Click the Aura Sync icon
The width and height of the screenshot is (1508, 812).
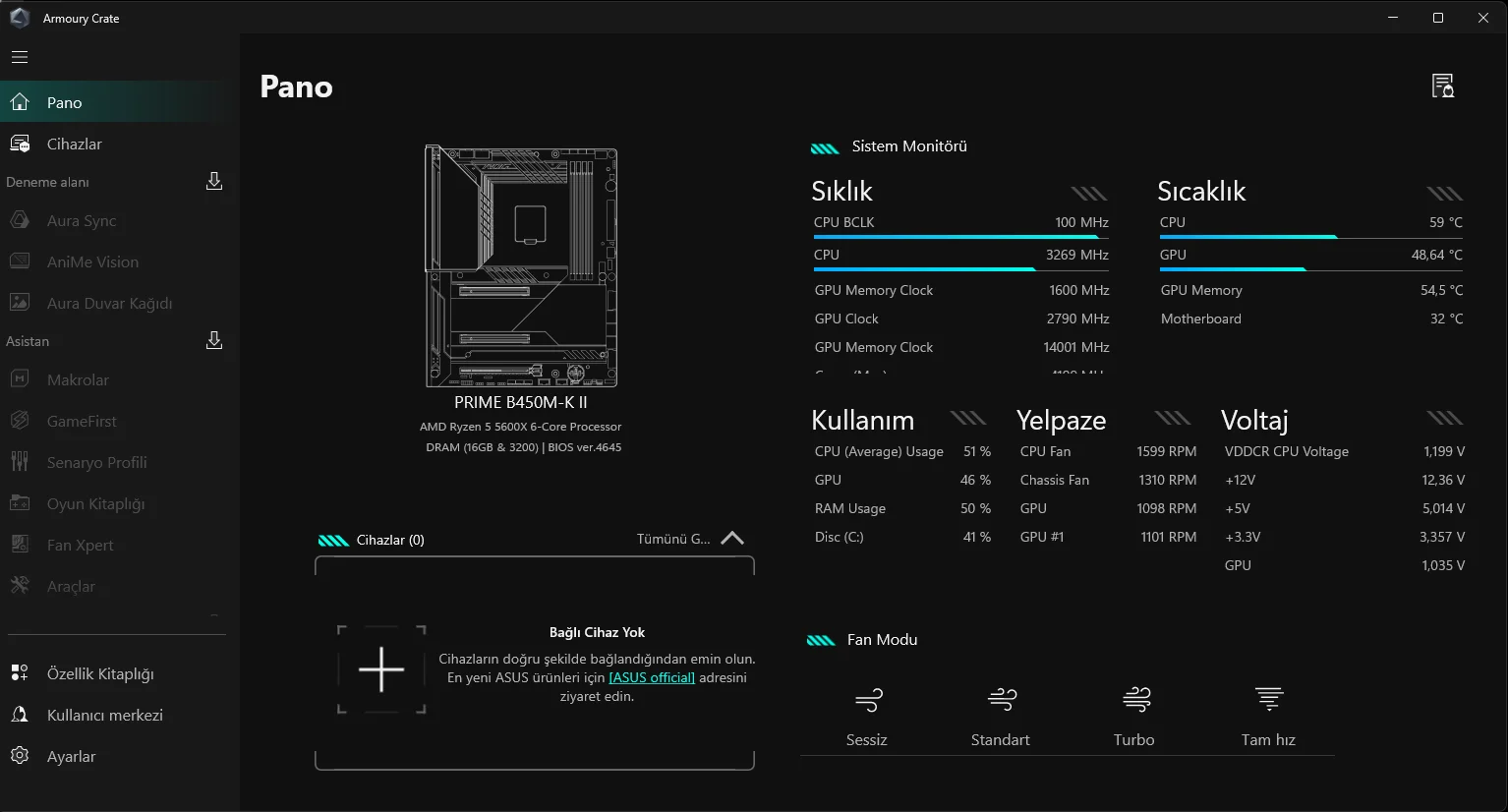[x=20, y=220]
